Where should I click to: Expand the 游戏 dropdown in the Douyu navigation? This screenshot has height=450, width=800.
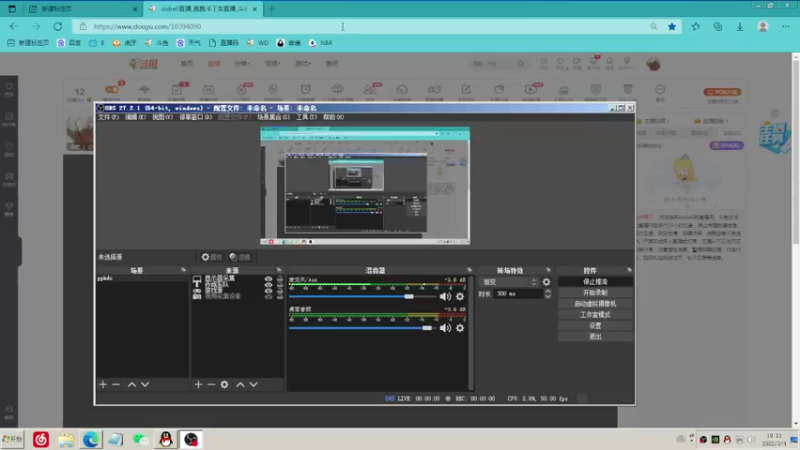[x=303, y=64]
